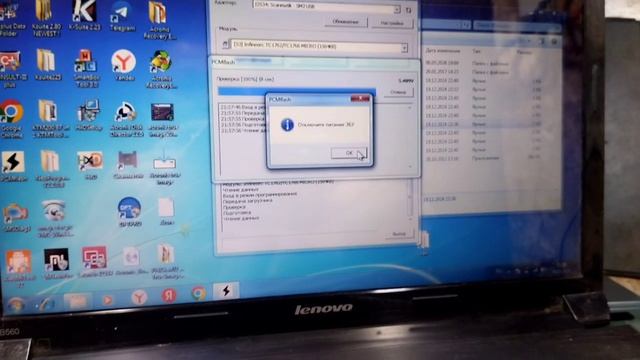Open the K-Suite 2.23 desktop shortcut
Screen dimensions: 640x360
click(x=84, y=16)
